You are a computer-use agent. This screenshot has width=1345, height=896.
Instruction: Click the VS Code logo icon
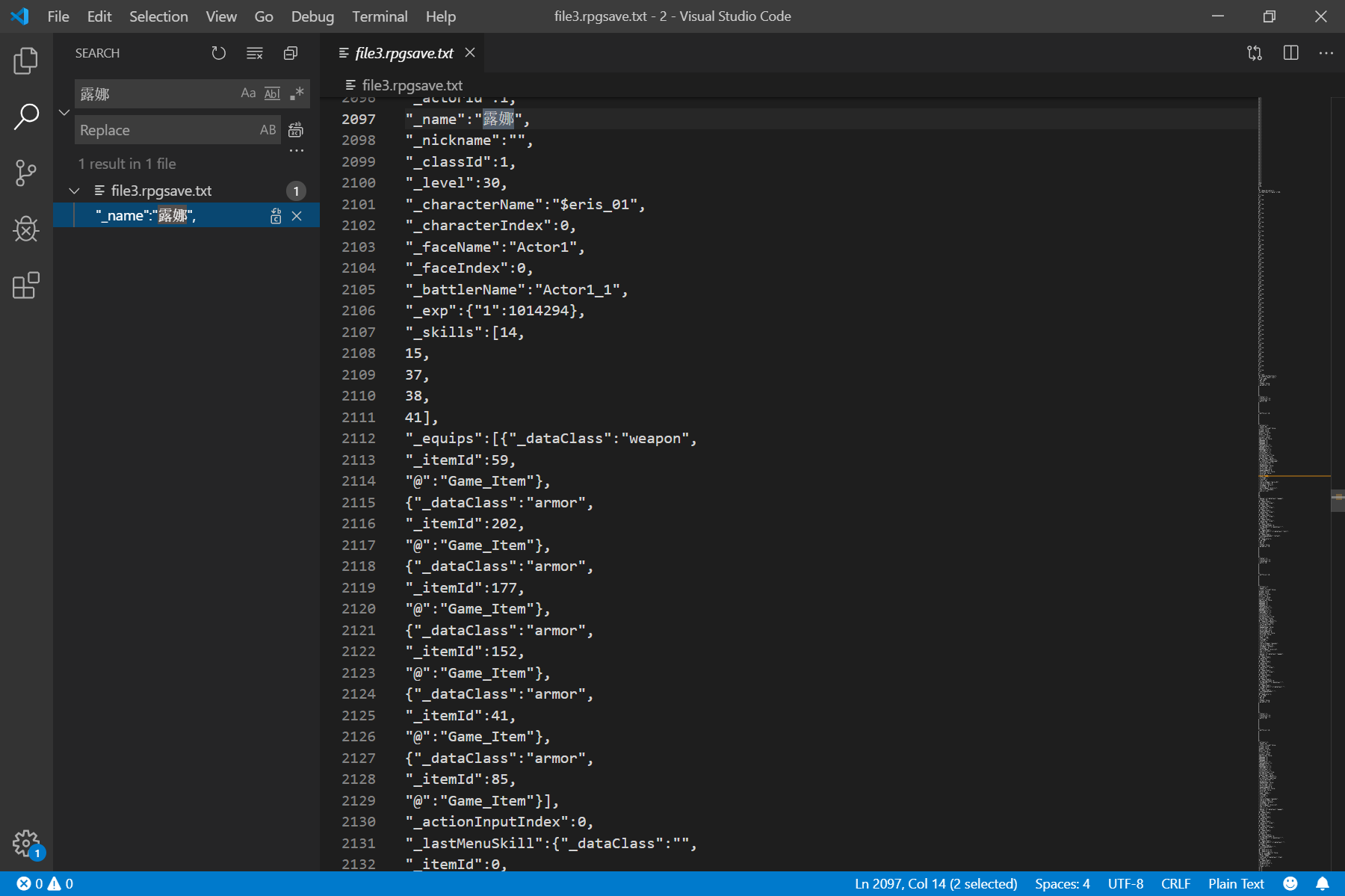[20, 16]
